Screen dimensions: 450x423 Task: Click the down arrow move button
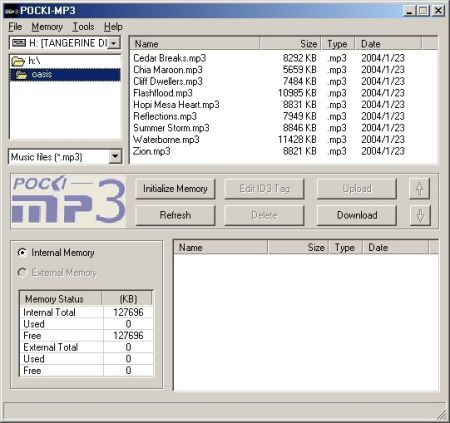pyautogui.click(x=420, y=215)
